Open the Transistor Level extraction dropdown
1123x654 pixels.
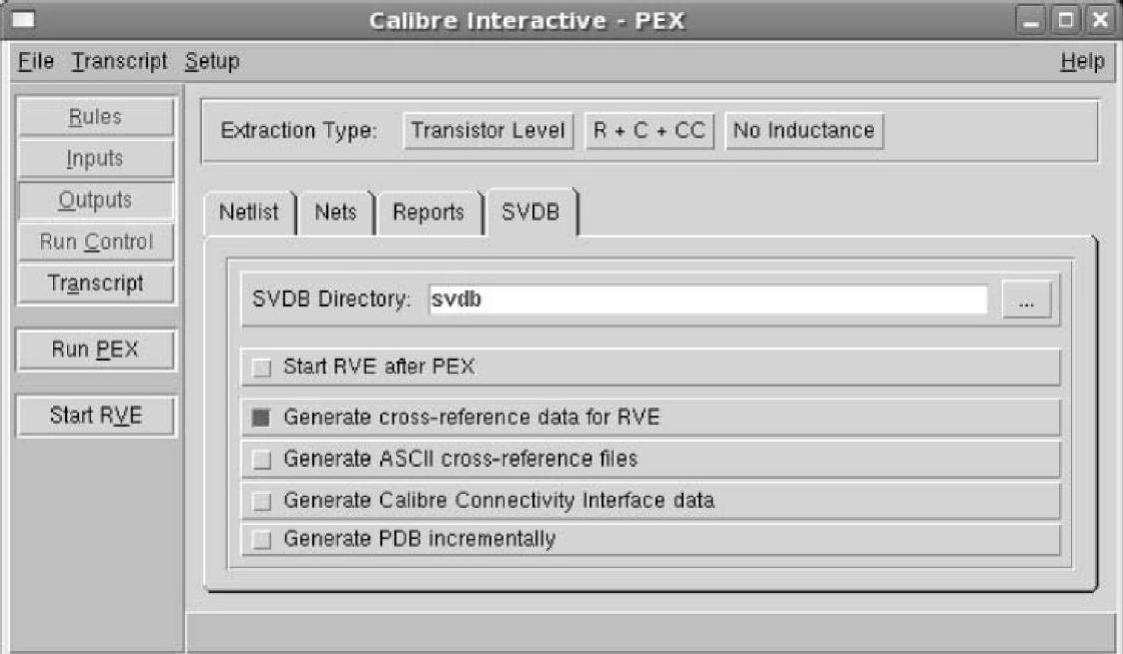(488, 131)
